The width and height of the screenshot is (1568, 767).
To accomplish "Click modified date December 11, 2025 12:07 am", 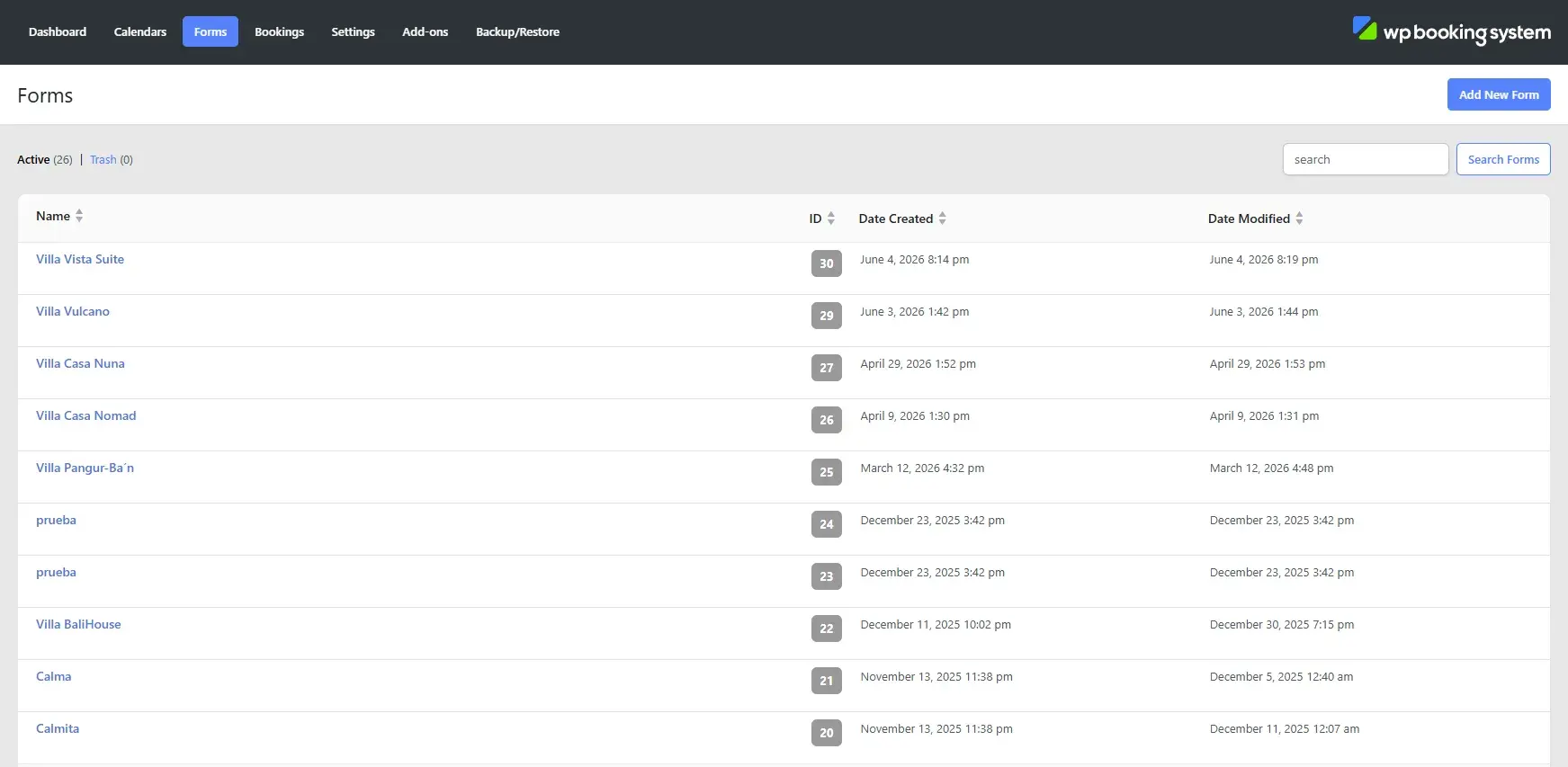I will (1285, 728).
